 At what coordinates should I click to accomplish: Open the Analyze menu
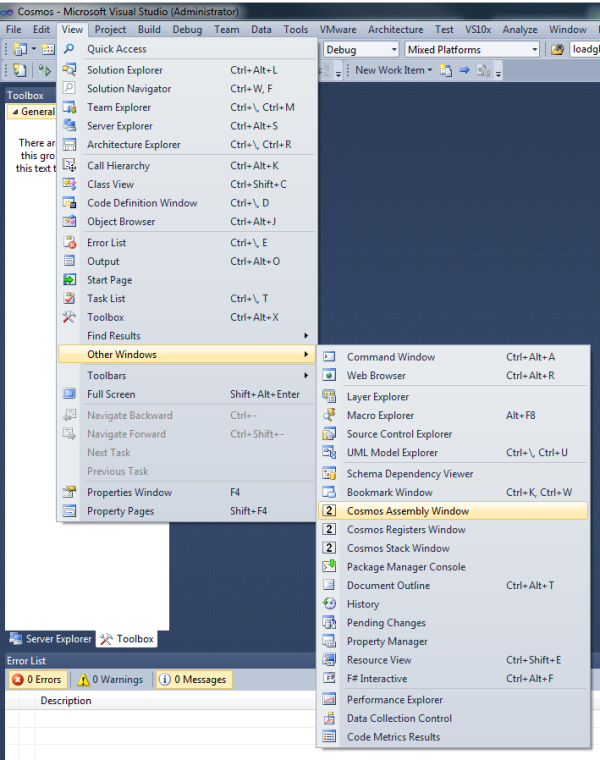tap(520, 30)
